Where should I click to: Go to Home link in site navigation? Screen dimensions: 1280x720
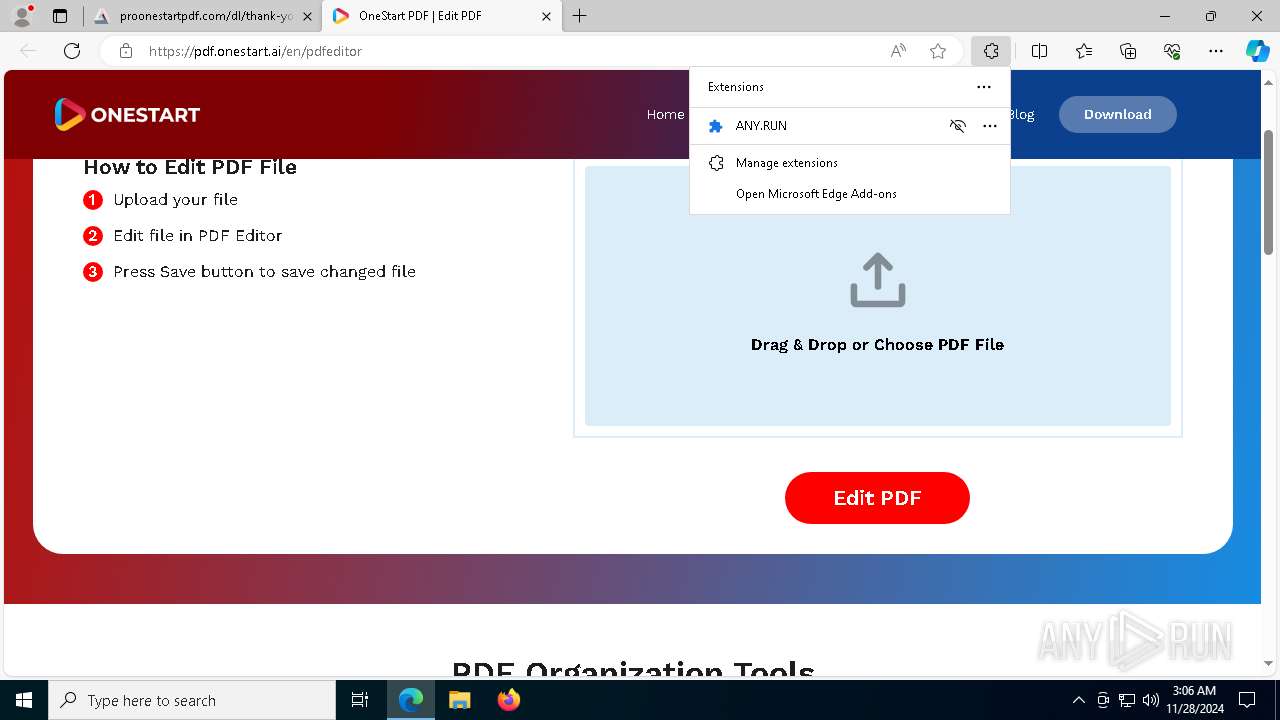pos(665,114)
